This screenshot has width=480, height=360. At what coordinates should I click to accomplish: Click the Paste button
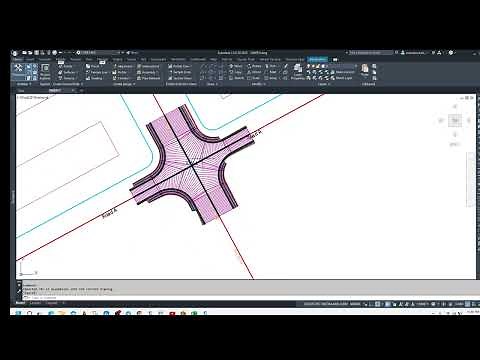[x=365, y=71]
